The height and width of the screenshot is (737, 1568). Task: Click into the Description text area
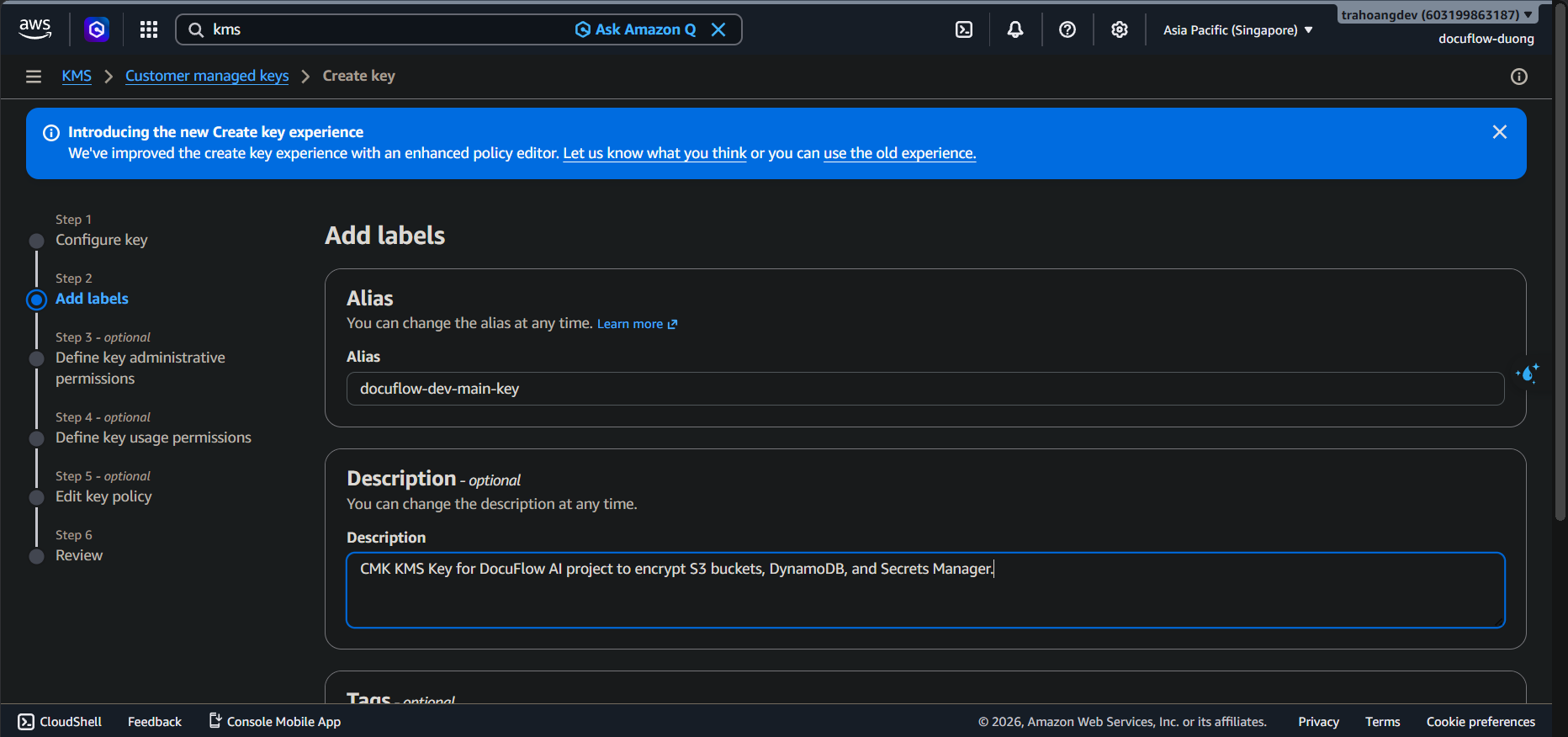[x=925, y=590]
